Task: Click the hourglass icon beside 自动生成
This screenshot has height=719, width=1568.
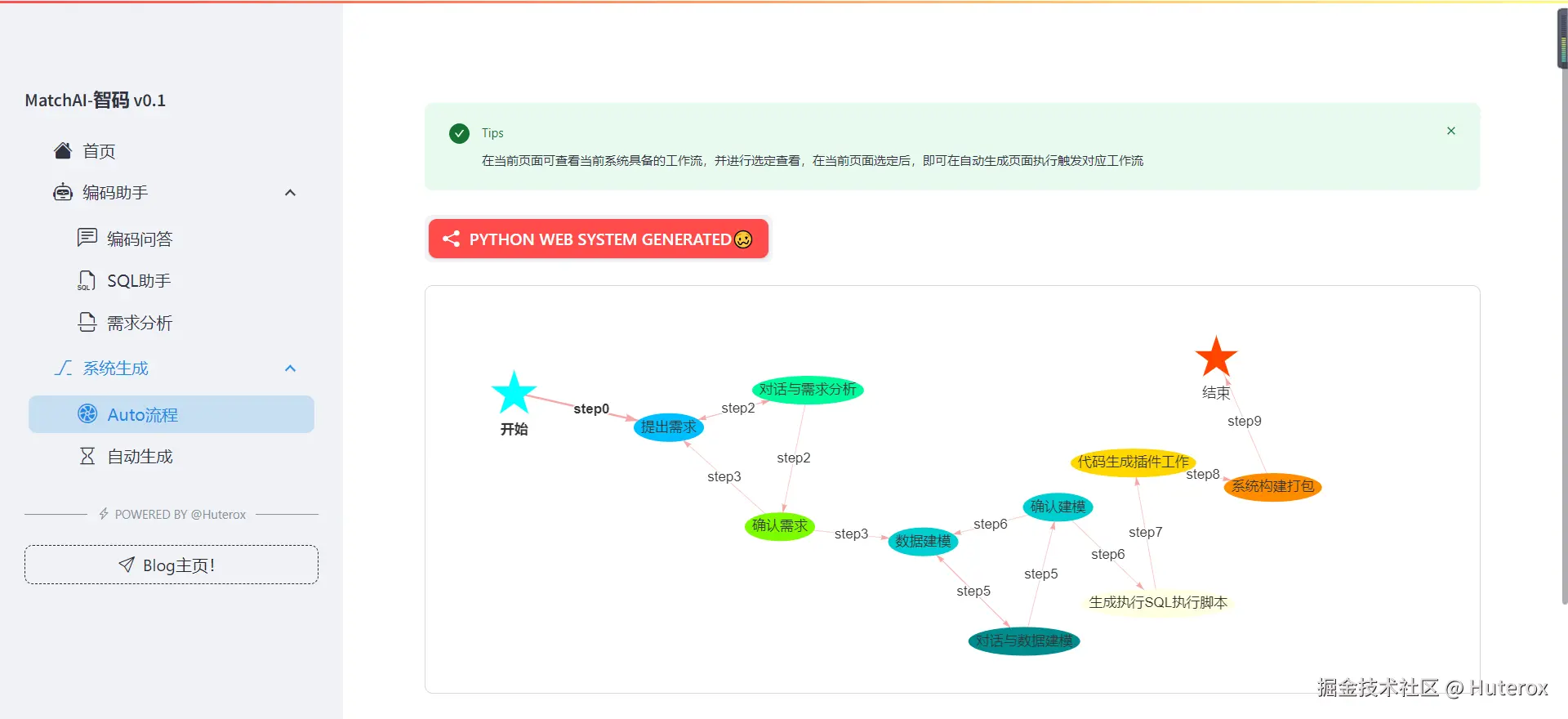Action: (x=87, y=456)
